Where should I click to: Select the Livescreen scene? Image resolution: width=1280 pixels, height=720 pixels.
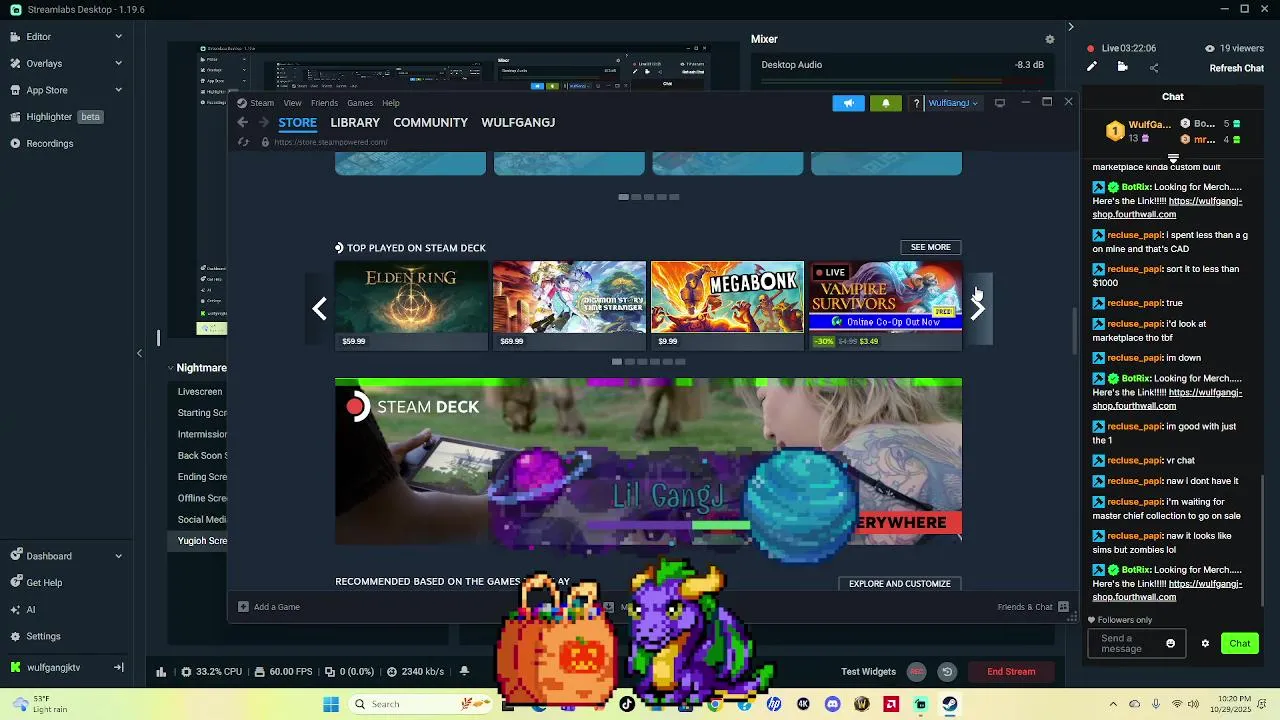(x=200, y=392)
